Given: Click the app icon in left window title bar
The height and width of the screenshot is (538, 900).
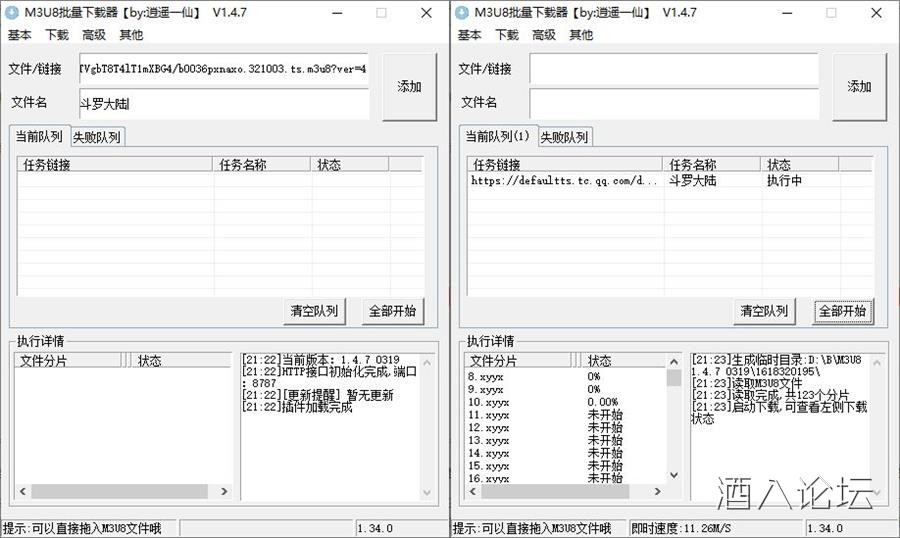Looking at the screenshot, I should coord(13,13).
